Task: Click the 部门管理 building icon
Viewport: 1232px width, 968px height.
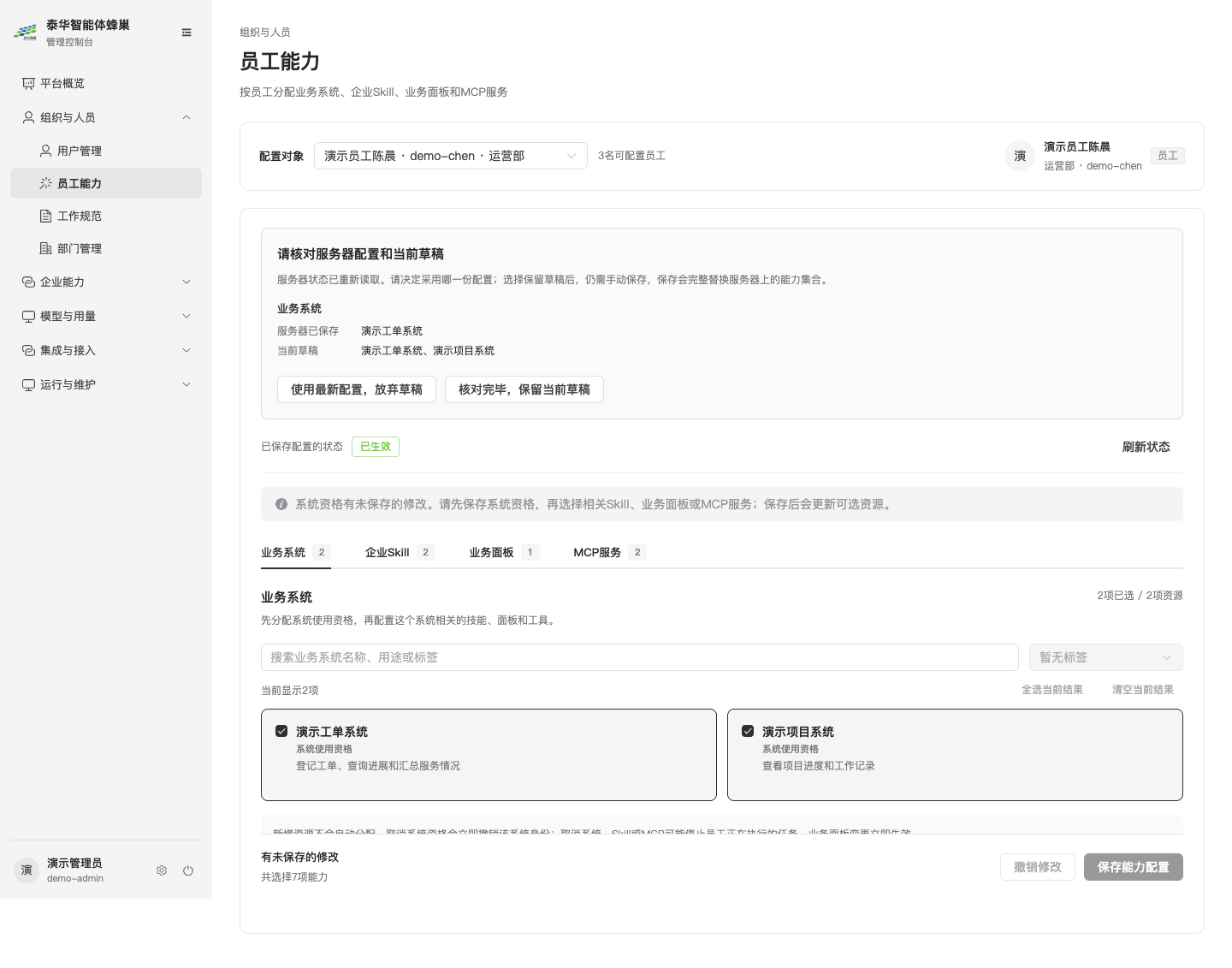Action: pyautogui.click(x=46, y=248)
